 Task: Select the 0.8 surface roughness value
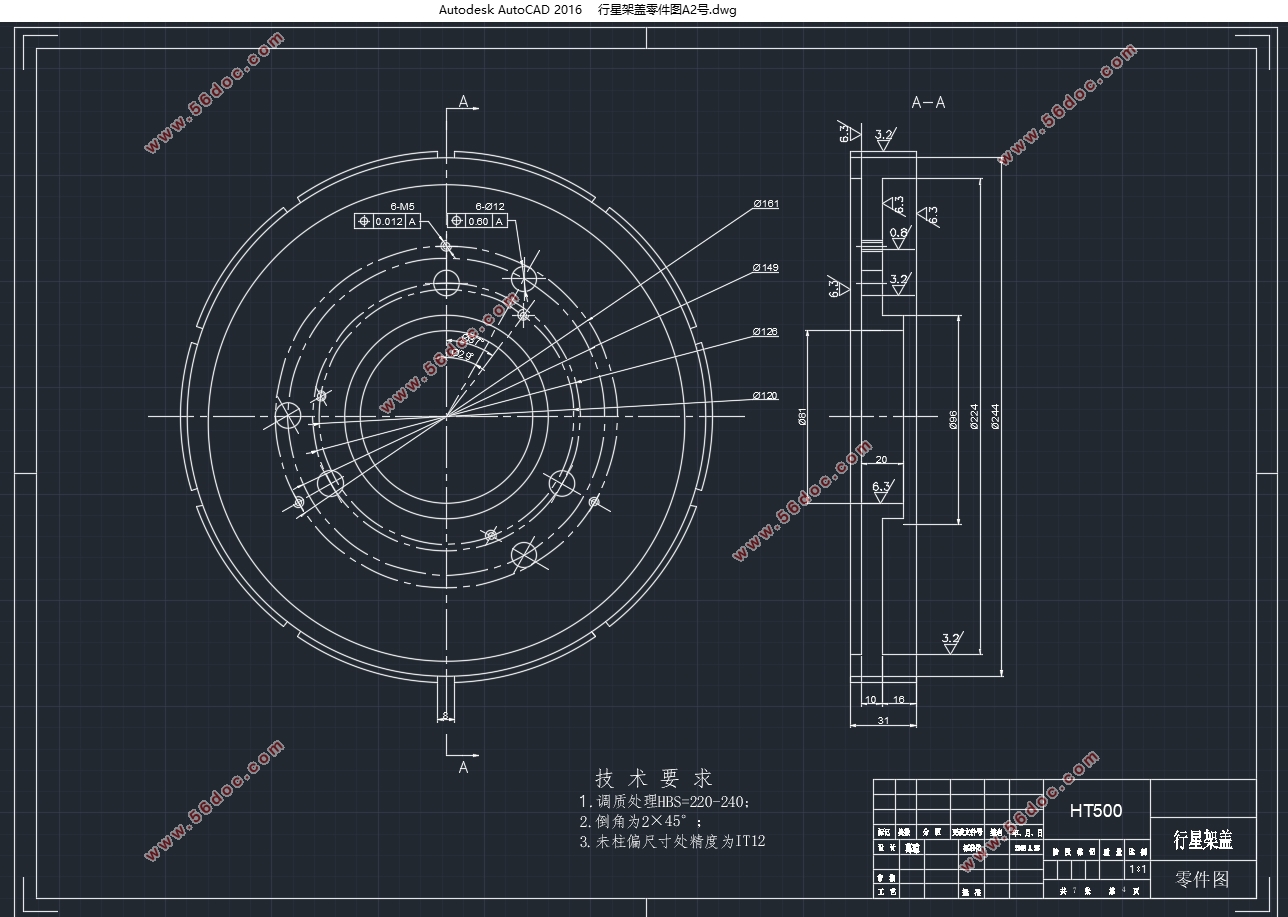(899, 233)
